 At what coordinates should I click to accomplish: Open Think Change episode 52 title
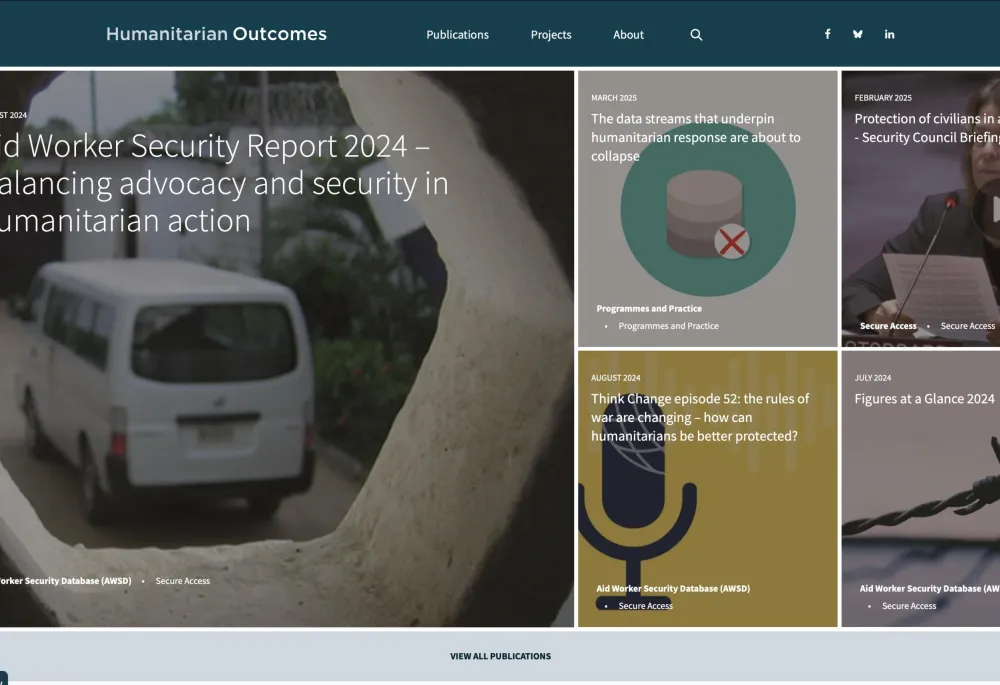700,417
